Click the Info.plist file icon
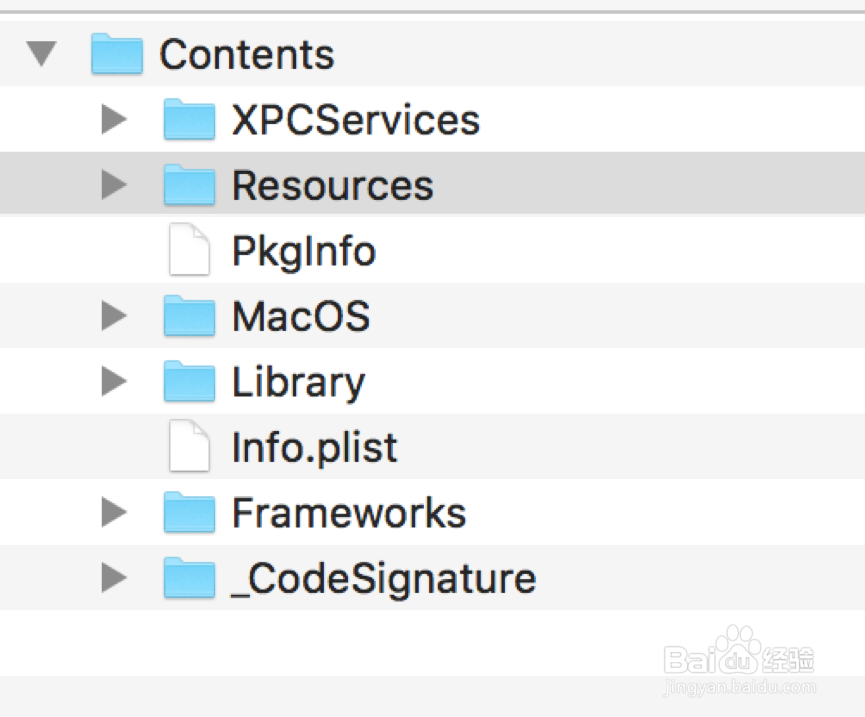 [x=188, y=447]
